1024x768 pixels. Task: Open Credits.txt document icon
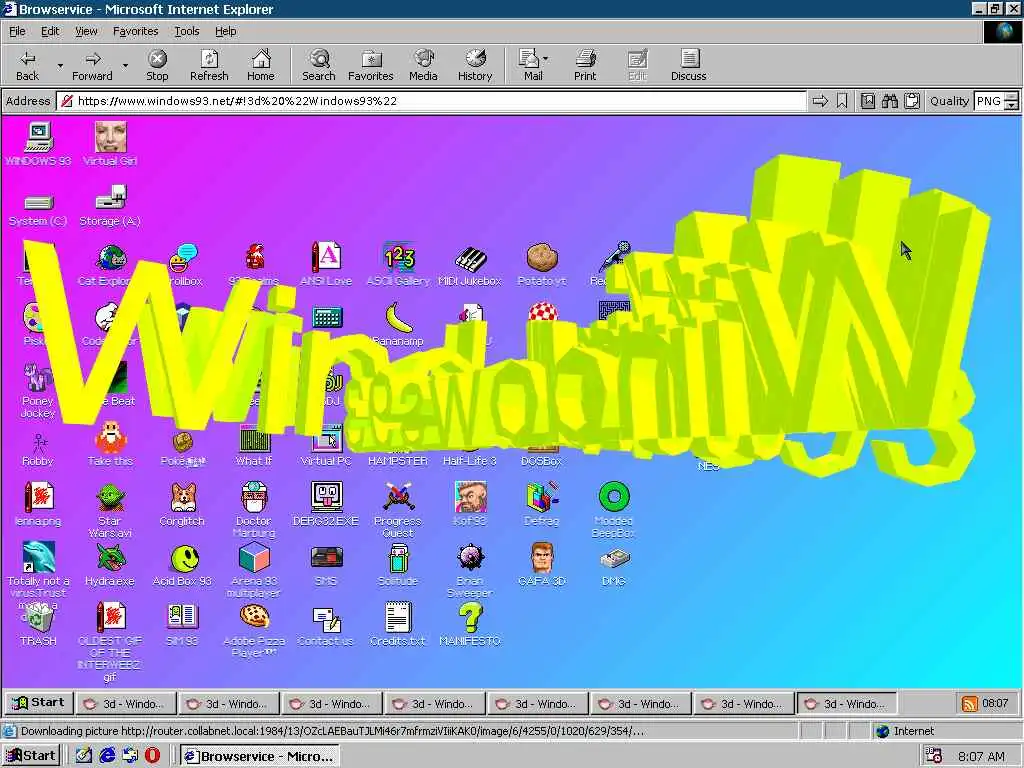point(398,625)
